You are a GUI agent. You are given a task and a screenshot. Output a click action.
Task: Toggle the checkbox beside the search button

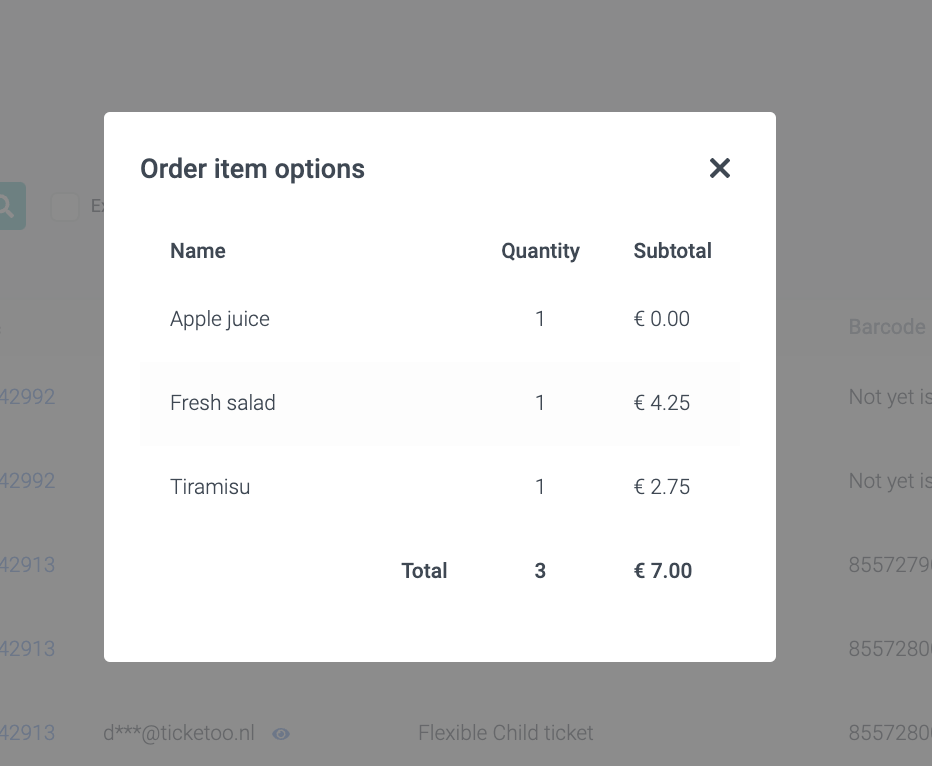65,206
